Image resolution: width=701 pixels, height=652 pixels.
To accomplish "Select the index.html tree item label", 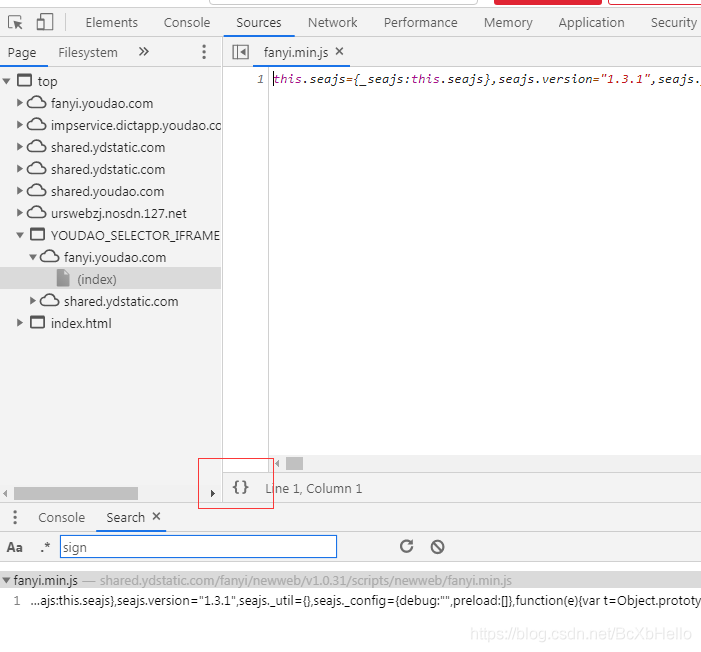I will [81, 323].
